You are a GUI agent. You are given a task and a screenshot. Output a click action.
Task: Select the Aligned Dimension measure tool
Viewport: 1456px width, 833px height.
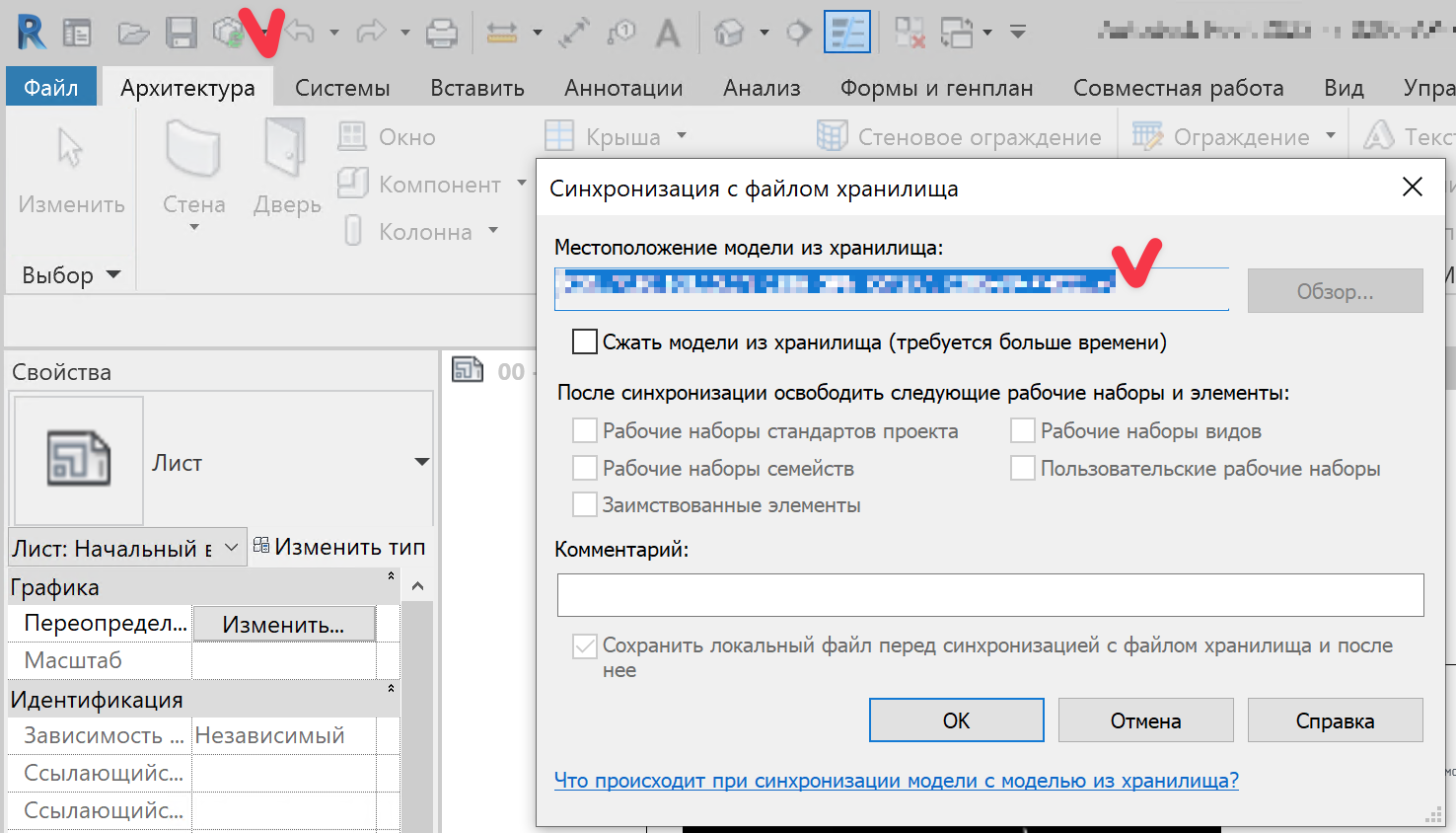point(502,34)
